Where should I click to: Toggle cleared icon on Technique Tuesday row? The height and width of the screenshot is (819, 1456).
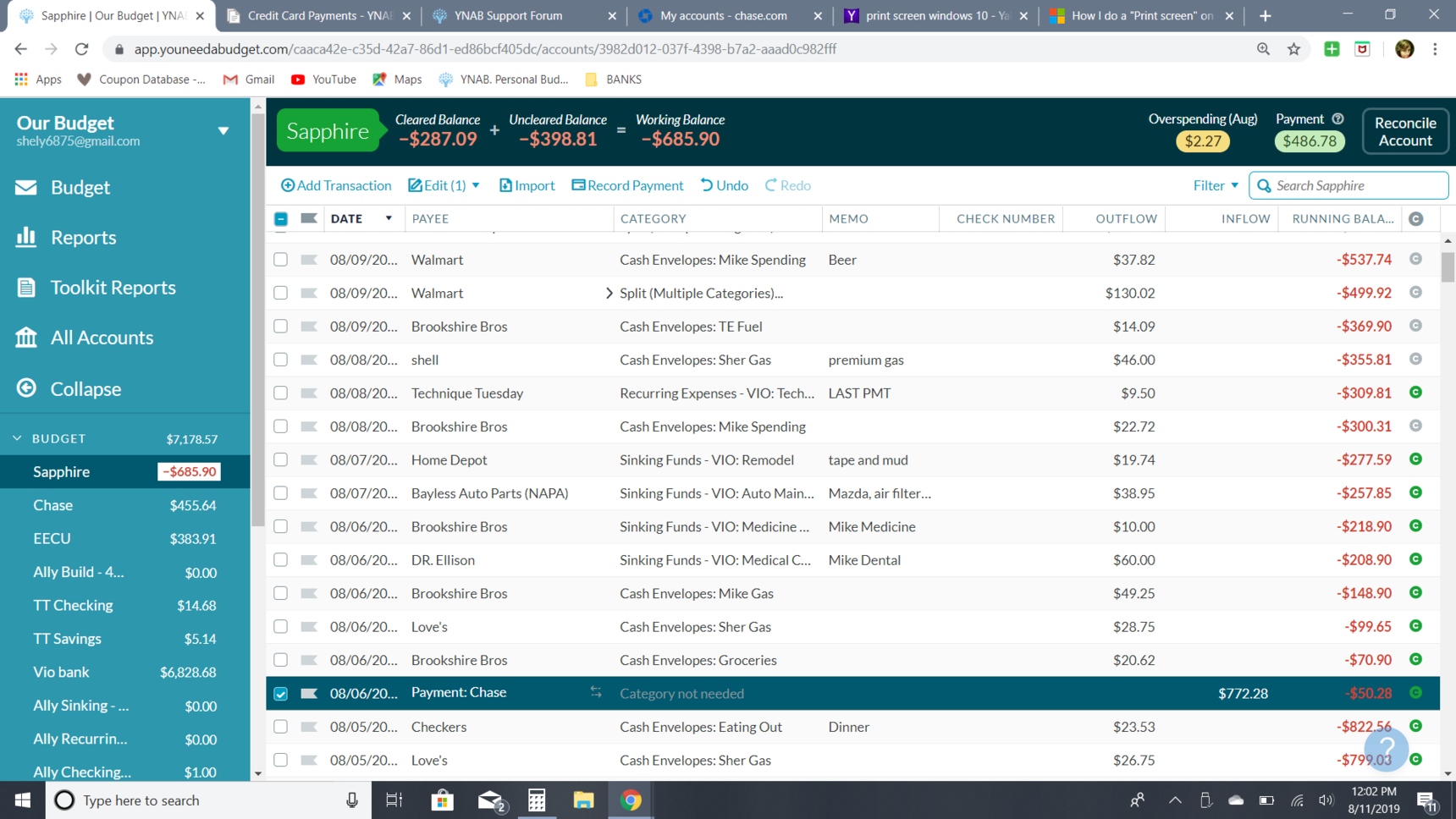1415,393
